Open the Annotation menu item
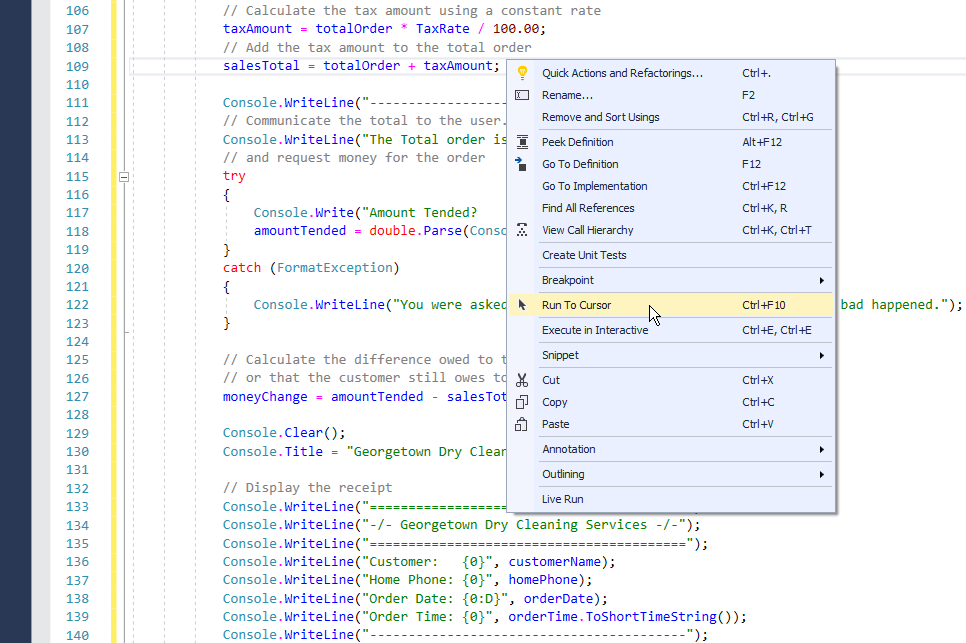Screen dimensions: 966x643 point(671,450)
